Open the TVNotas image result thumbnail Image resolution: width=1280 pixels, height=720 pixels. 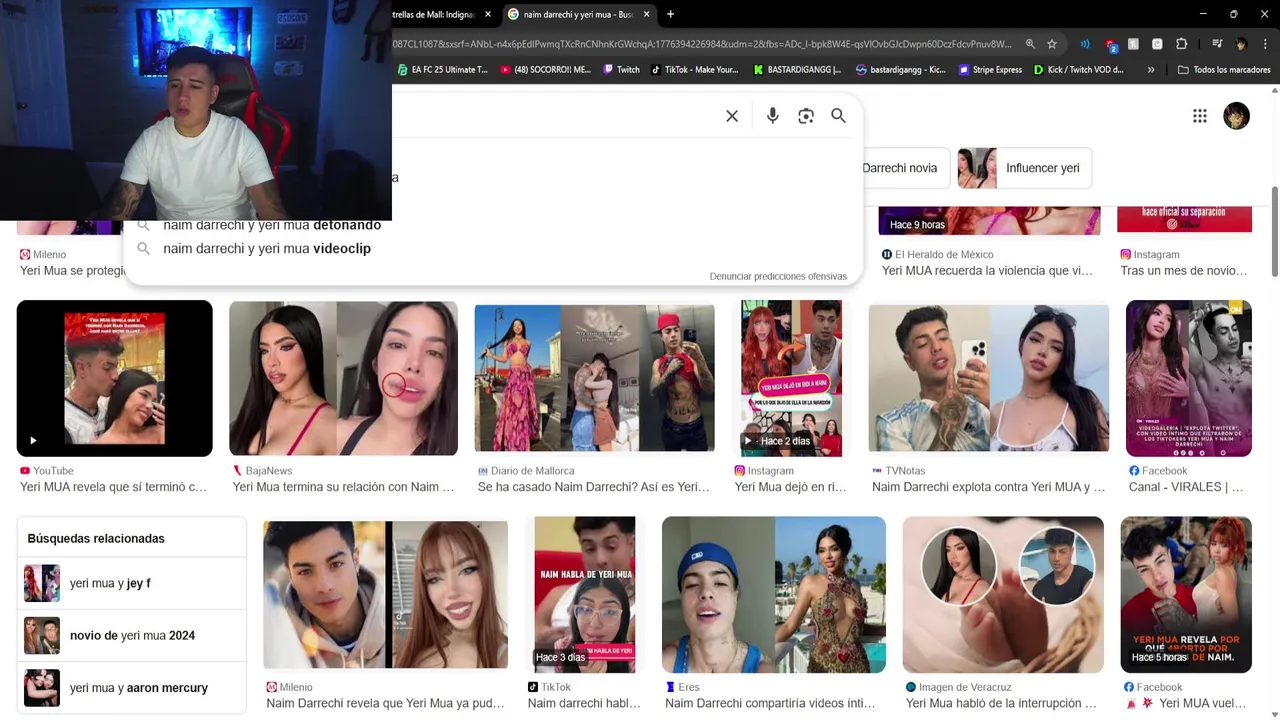[x=988, y=378]
